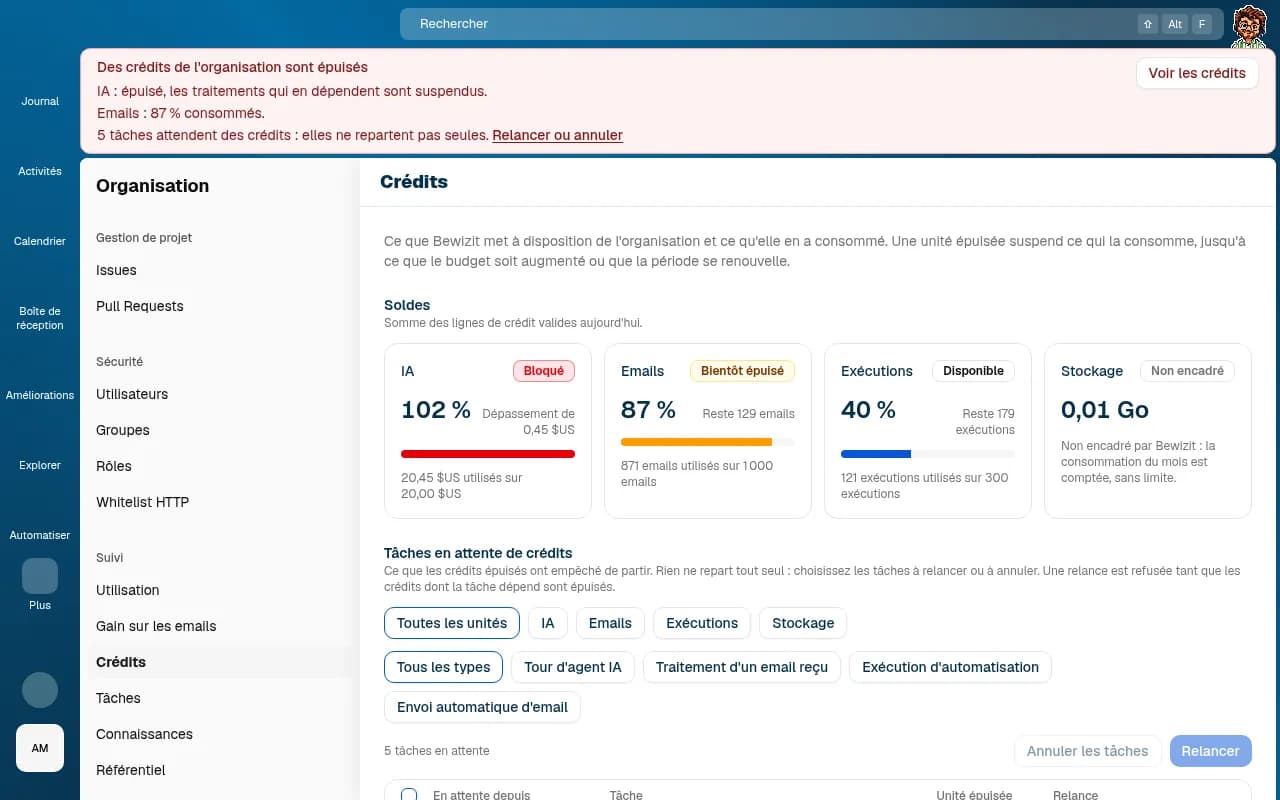
Task: Open Gain sur les emails in the sidebar
Action: 220,626
